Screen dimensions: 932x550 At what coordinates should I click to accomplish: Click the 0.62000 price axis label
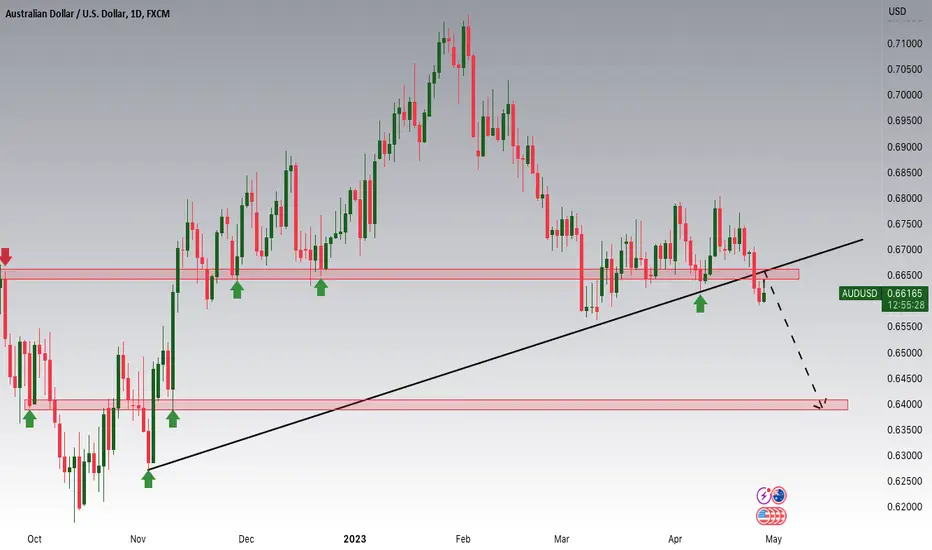[905, 507]
